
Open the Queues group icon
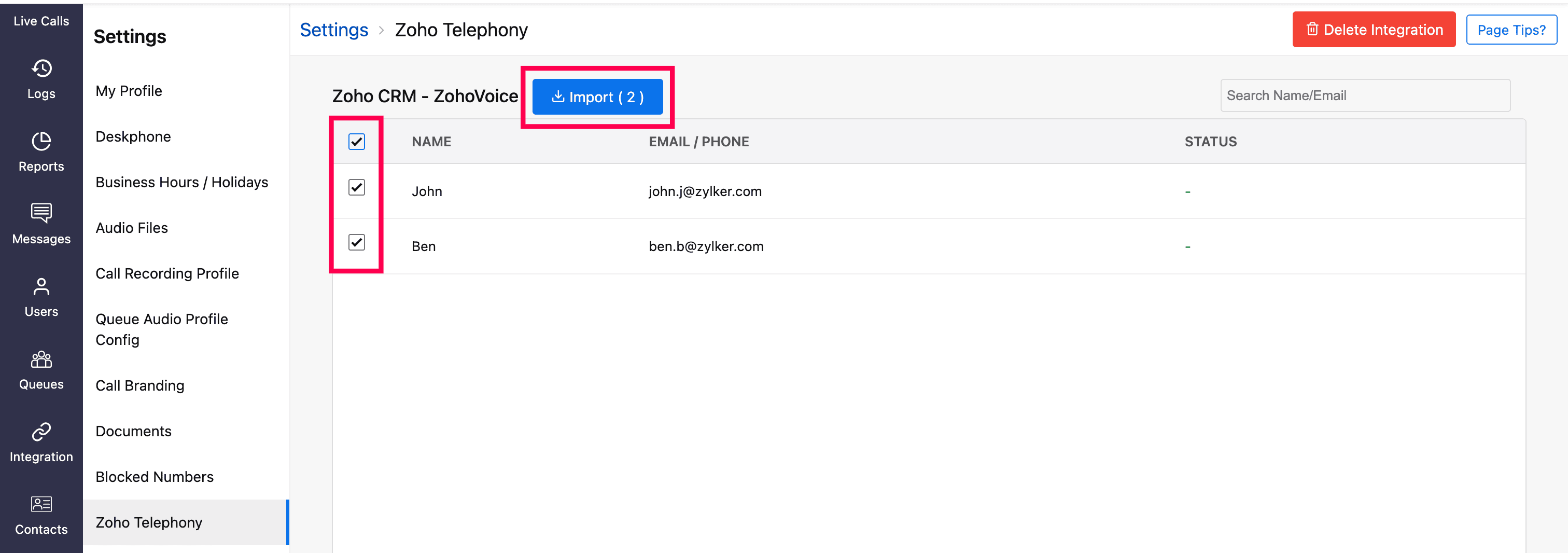pos(41,360)
